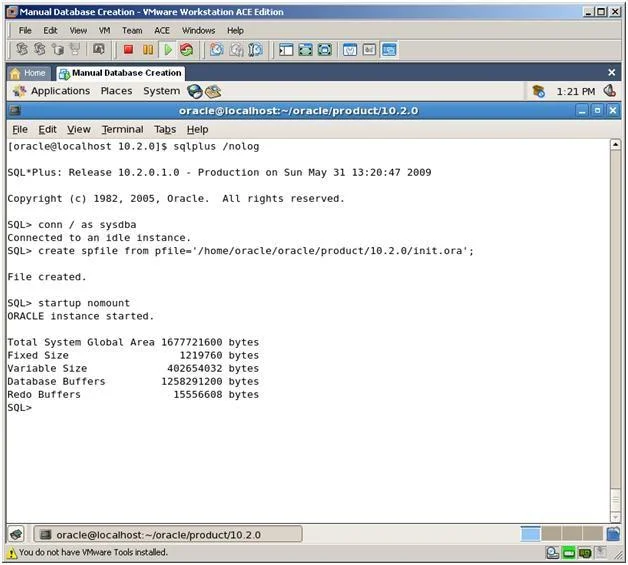Click the terminal window menu icon in title bar
The image size is (628, 565).
(15, 111)
